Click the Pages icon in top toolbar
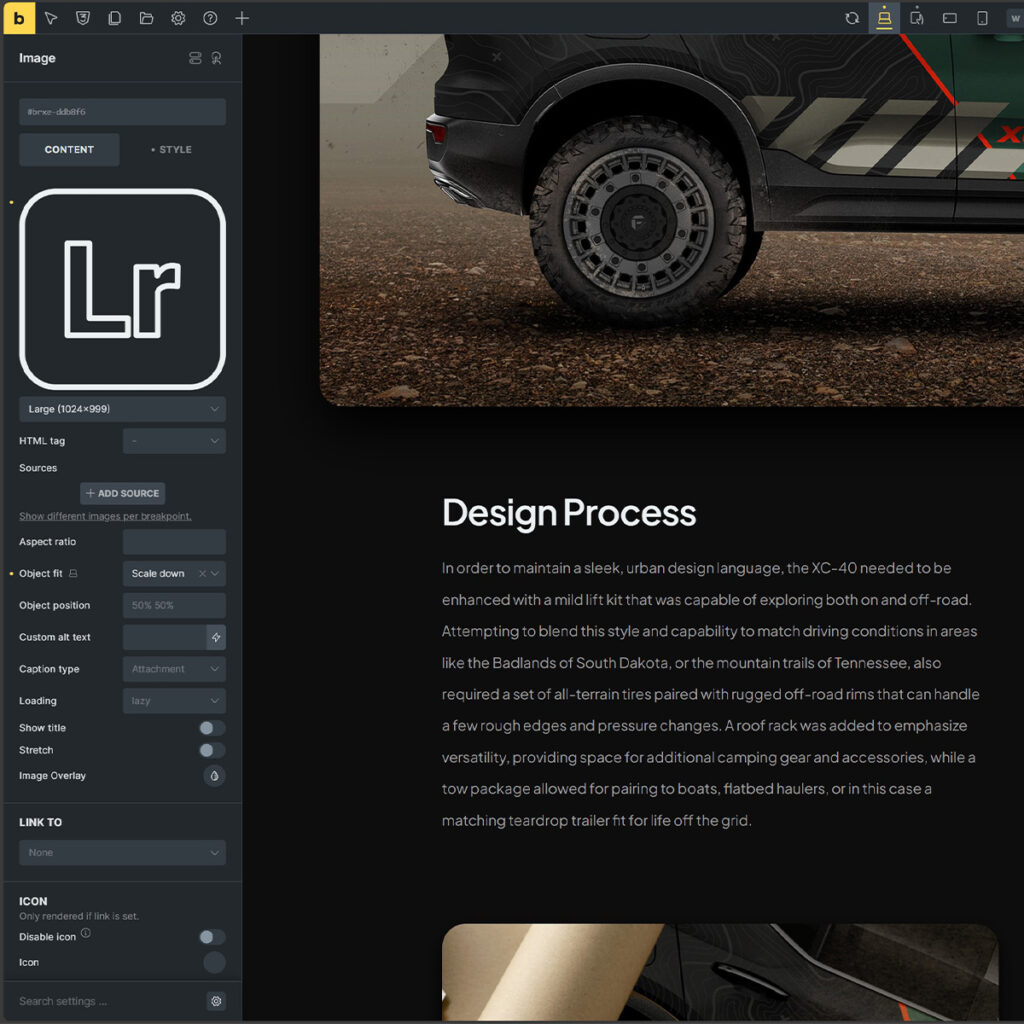 click(114, 18)
